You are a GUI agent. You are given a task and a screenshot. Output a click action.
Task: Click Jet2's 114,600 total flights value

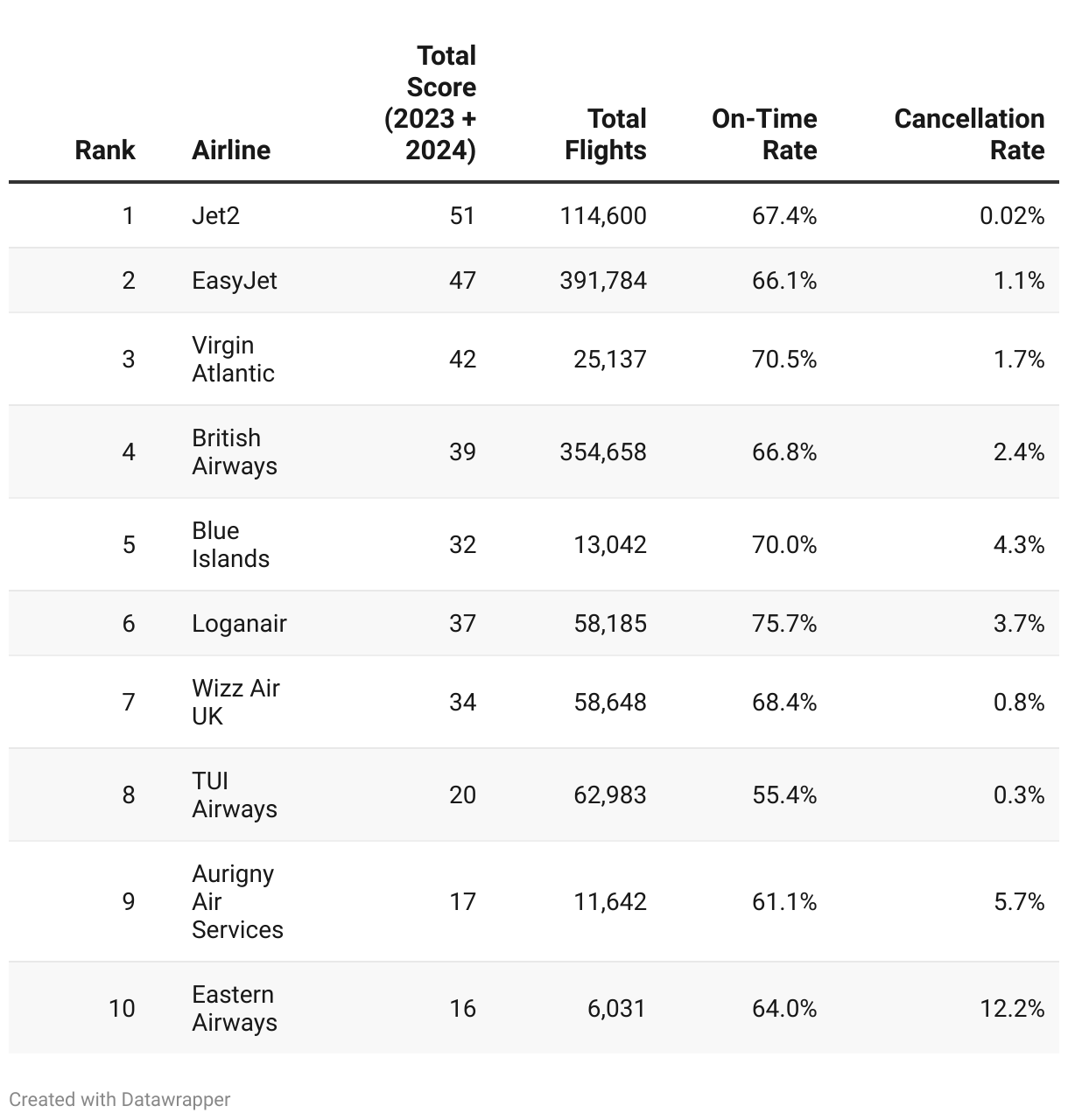603,215
